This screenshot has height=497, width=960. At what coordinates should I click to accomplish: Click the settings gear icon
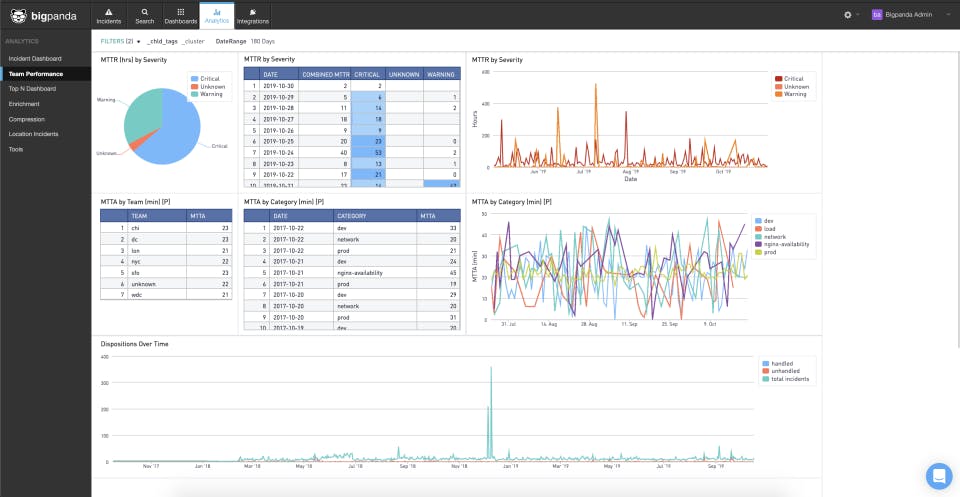(847, 15)
